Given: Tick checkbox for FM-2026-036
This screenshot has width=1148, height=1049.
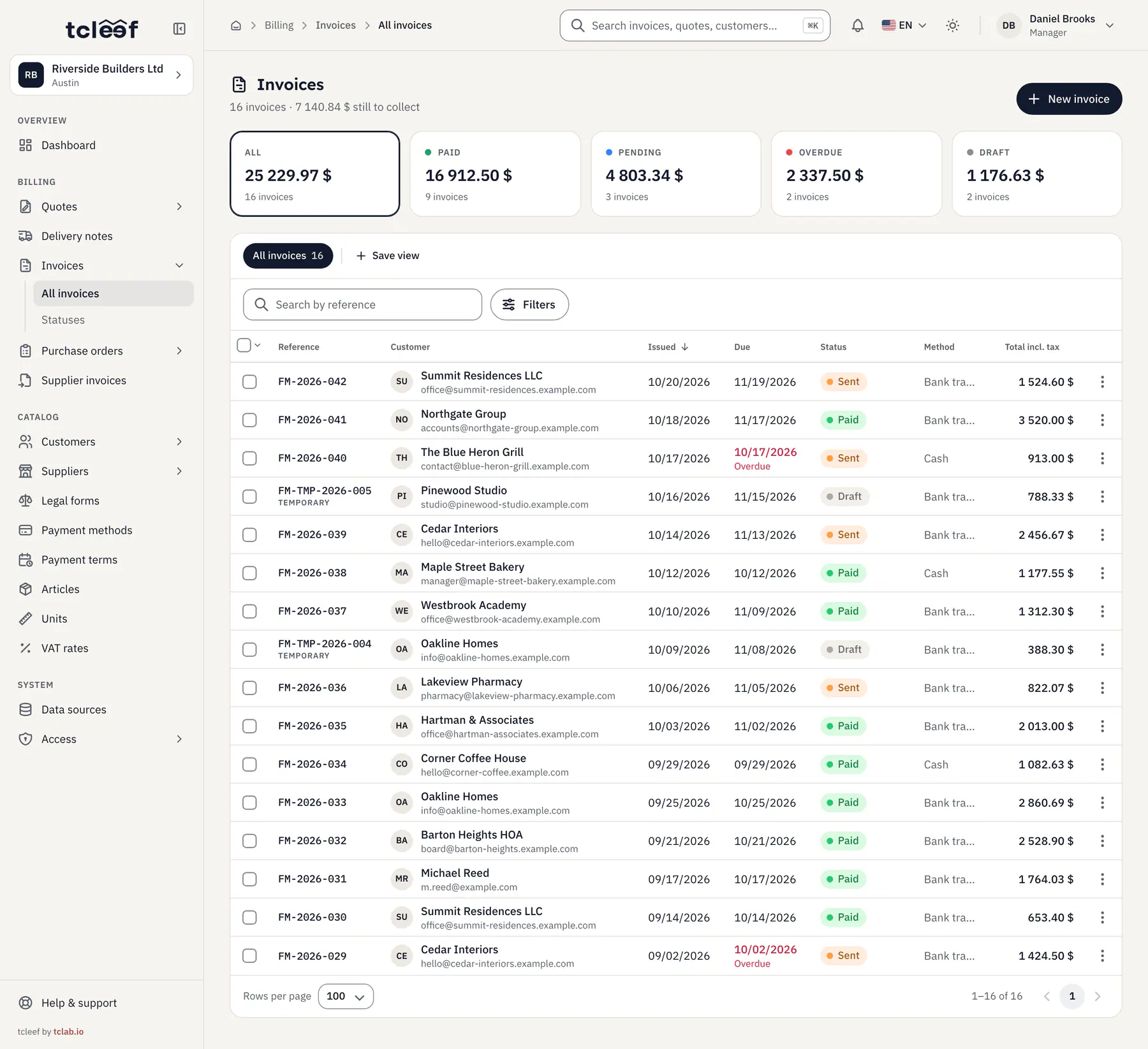Looking at the screenshot, I should pyautogui.click(x=249, y=688).
